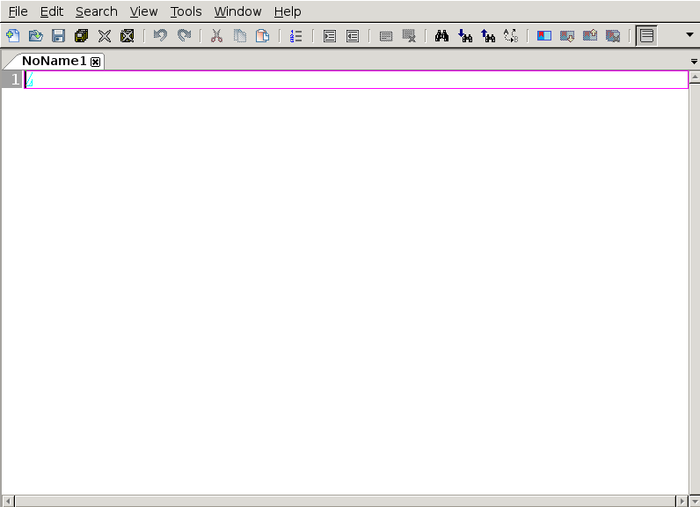The width and height of the screenshot is (700, 507).
Task: Close the NoName1 tab
Action: (96, 62)
